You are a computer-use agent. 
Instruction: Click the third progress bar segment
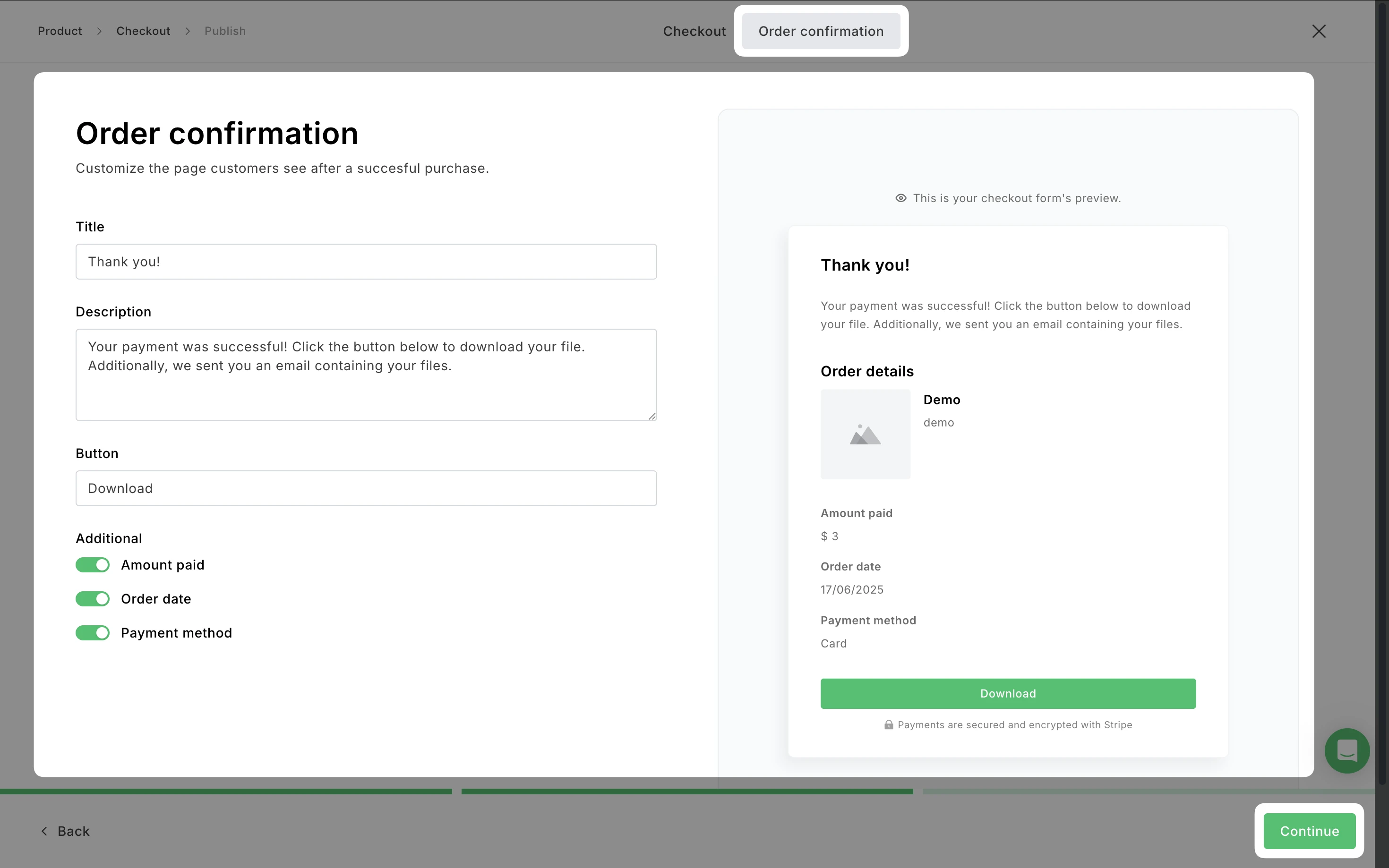(1149, 791)
